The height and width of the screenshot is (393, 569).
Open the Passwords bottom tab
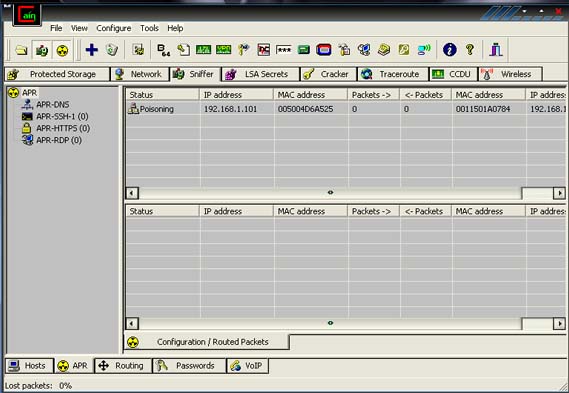189,366
